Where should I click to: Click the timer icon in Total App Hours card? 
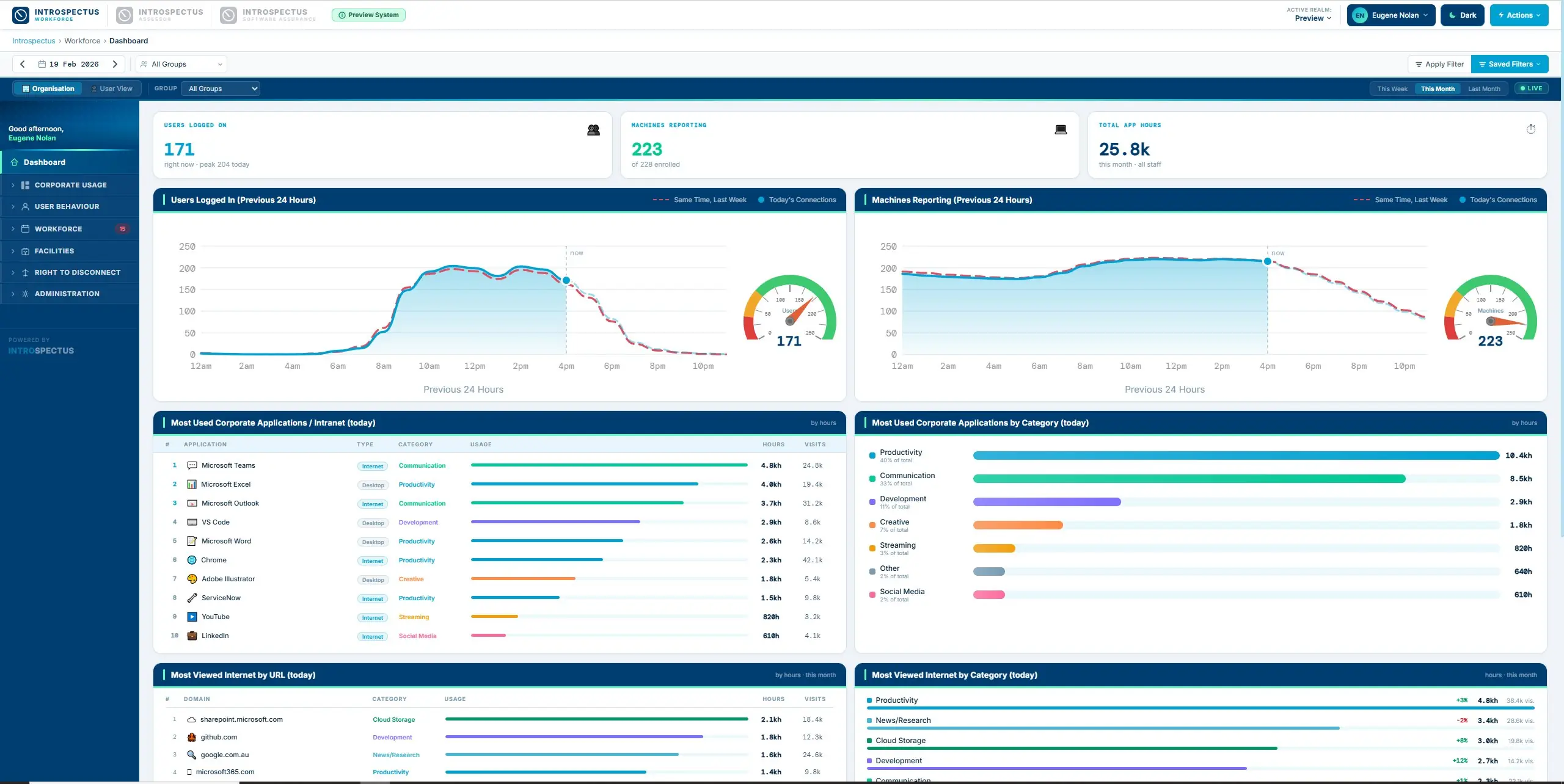tap(1531, 129)
